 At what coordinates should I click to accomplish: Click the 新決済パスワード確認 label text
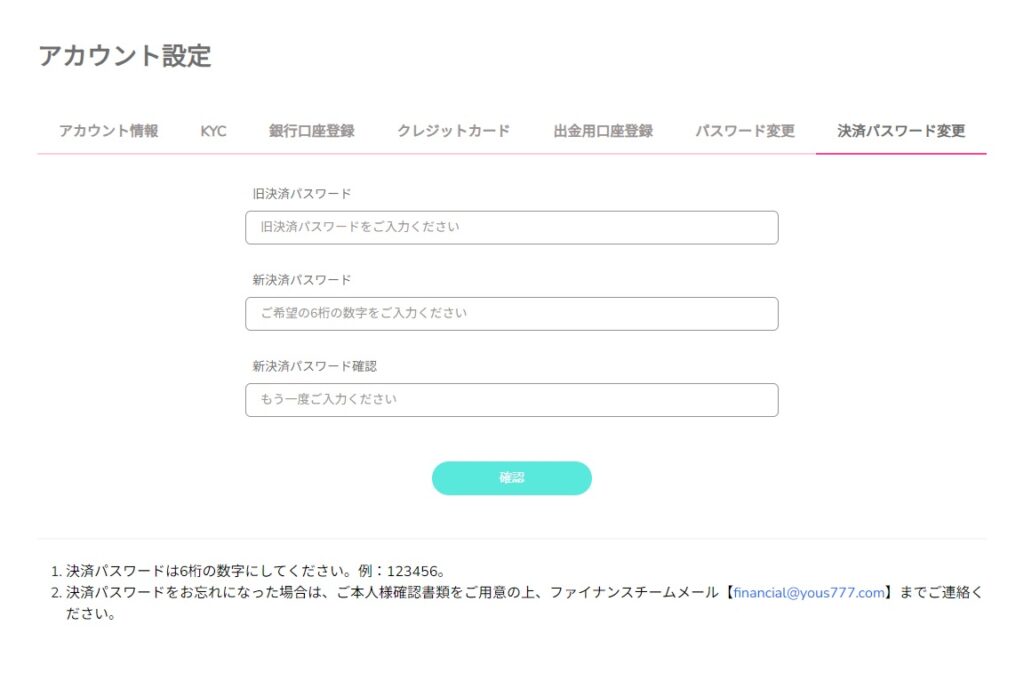coord(314,366)
